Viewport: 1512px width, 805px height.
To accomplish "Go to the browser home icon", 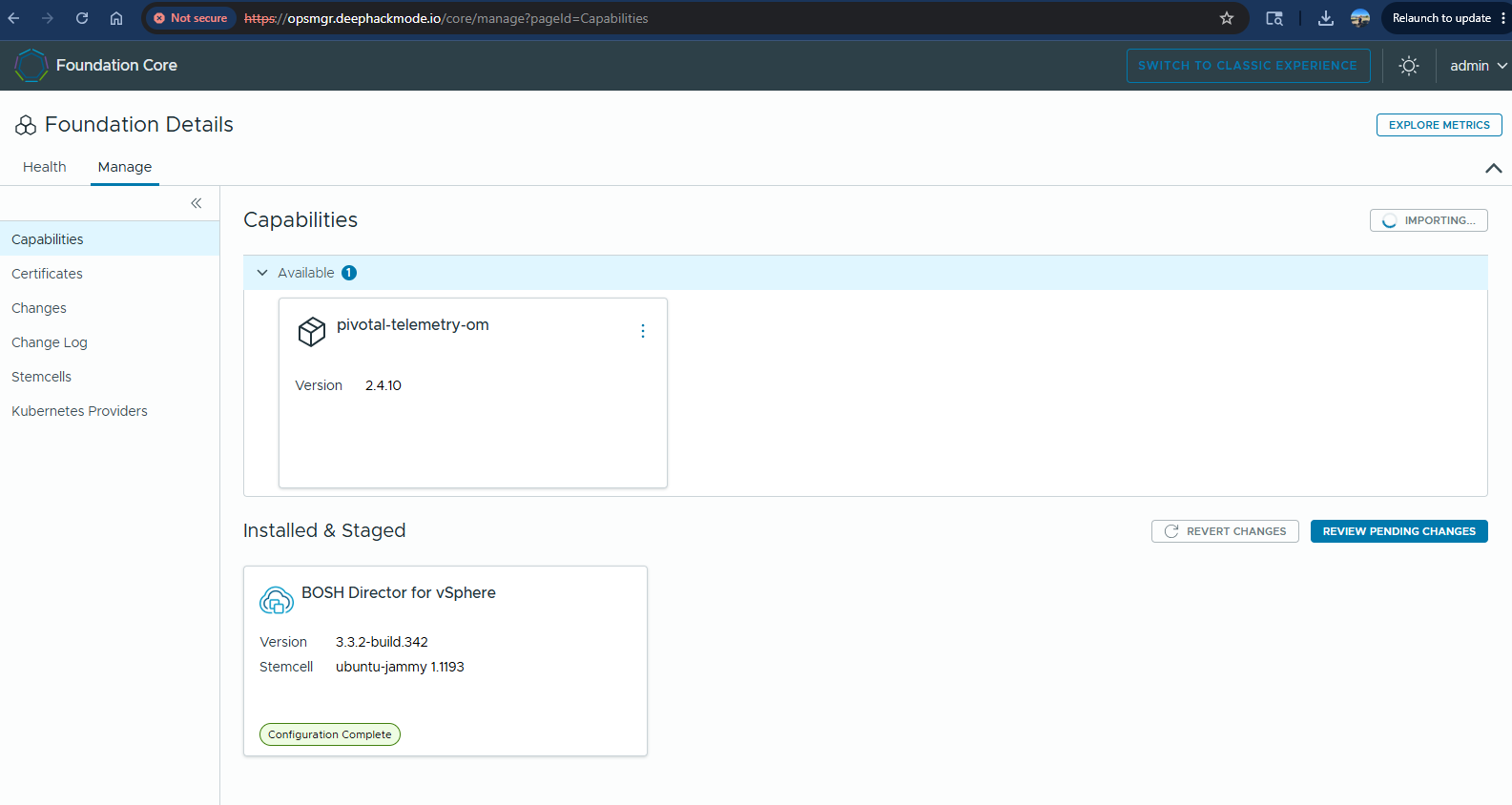I will click(x=116, y=18).
